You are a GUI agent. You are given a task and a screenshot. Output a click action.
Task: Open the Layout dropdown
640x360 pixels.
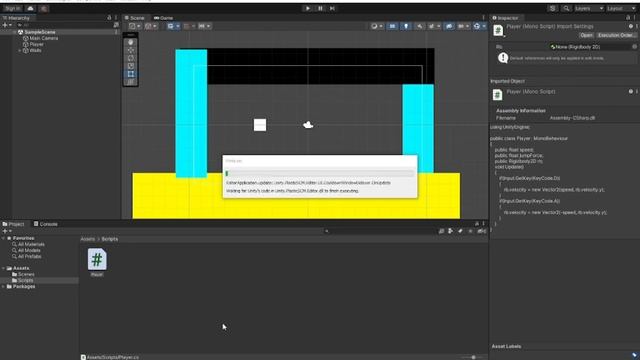(621, 8)
